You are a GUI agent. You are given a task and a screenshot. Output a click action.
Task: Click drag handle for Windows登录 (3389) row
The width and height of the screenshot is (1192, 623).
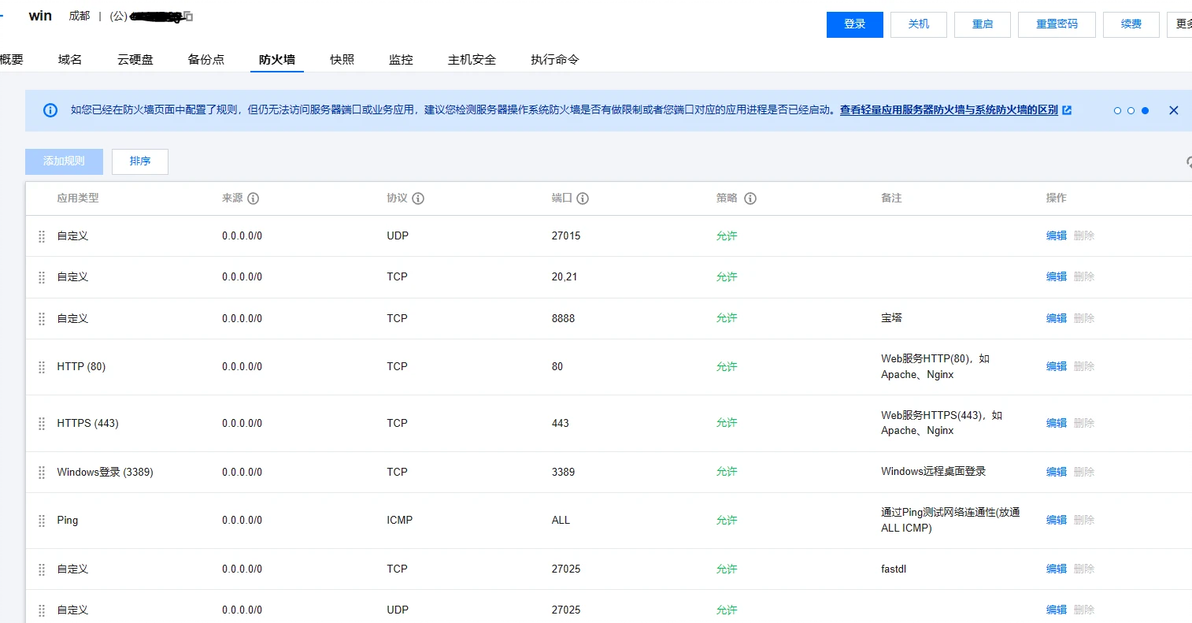tap(42, 473)
